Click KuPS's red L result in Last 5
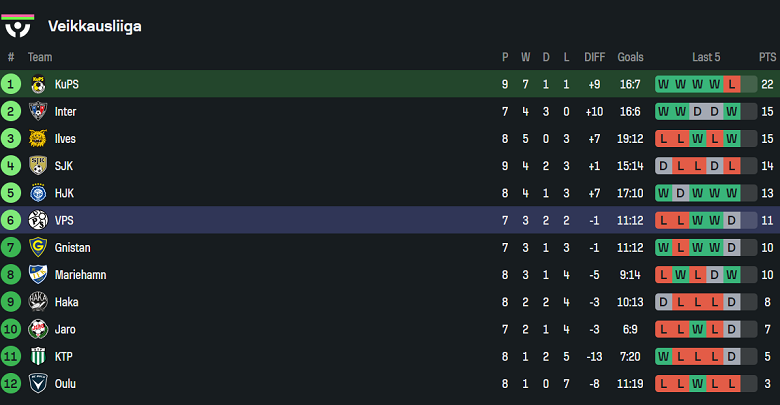 732,84
